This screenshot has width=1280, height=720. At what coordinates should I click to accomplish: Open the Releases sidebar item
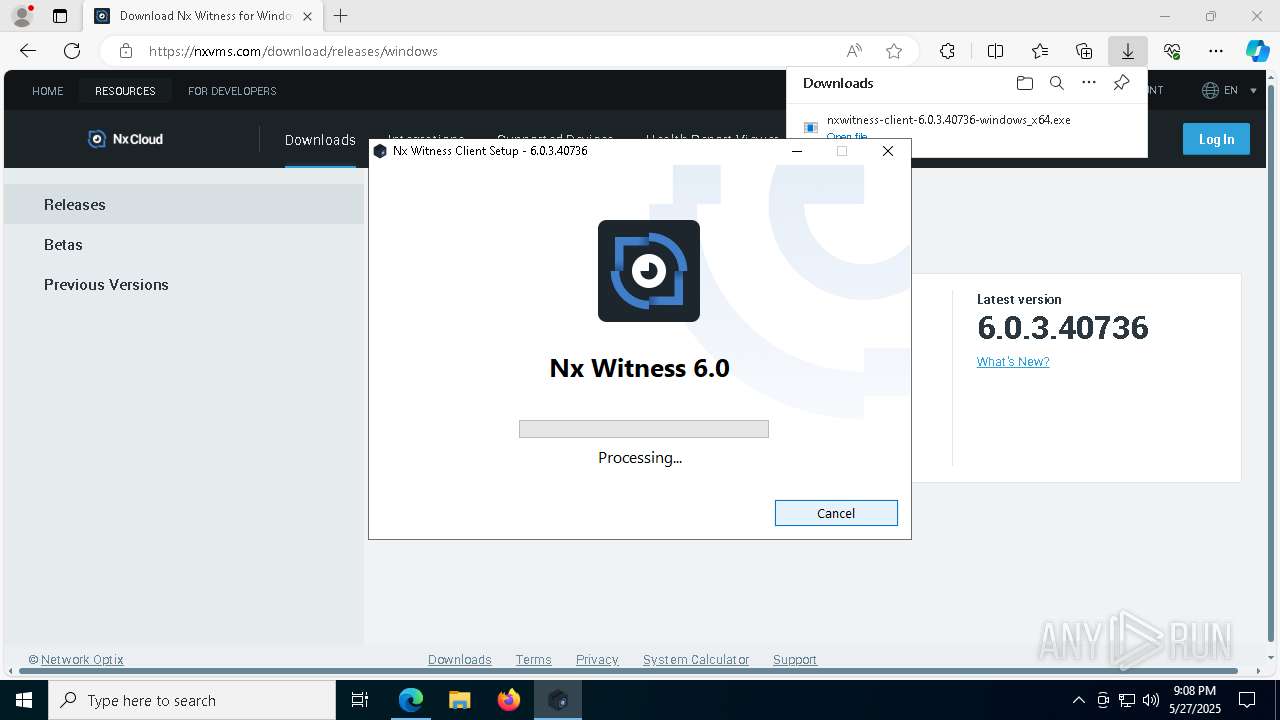pos(184,204)
